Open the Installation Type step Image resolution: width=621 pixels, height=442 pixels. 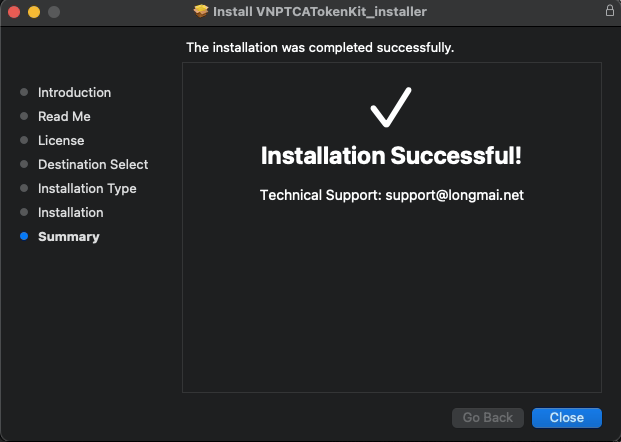click(87, 189)
